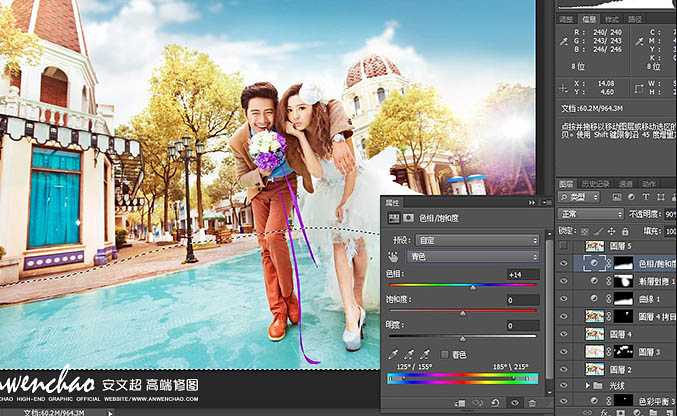Switch to the 动作 Actions tab

tap(649, 184)
